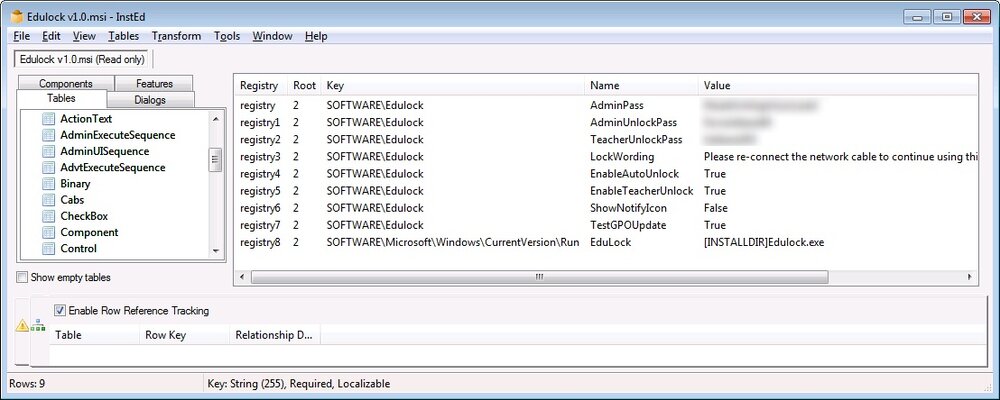Select the Edulock v1.0.msi document tab

pyautogui.click(x=82, y=59)
